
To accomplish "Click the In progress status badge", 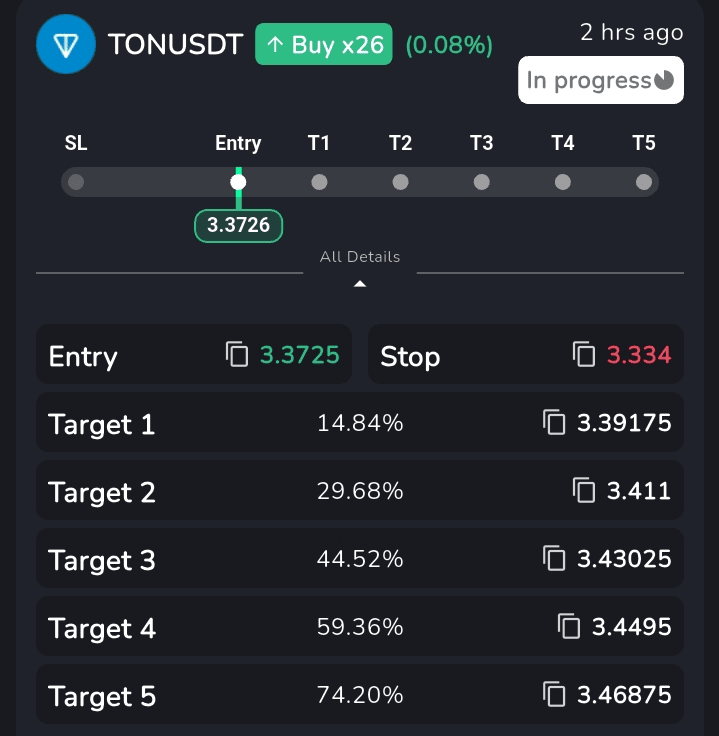I will pos(600,80).
